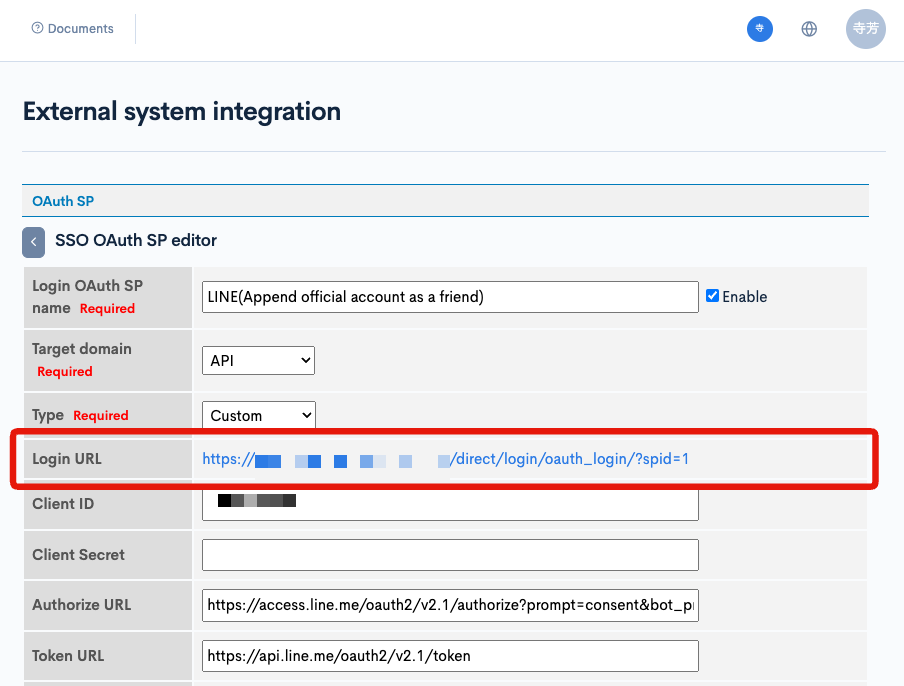Click inside the Client Secret field
Viewport: 904px width, 686px height.
(x=450, y=554)
